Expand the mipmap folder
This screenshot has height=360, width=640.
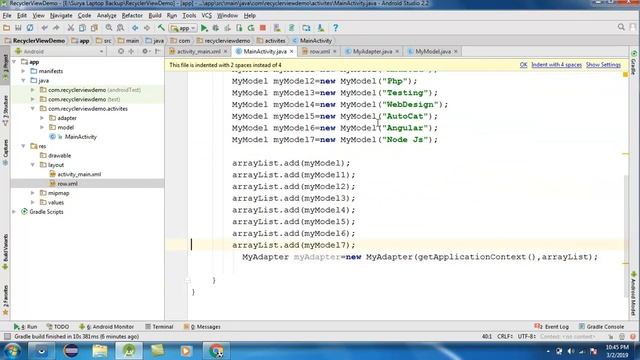pos(33,193)
